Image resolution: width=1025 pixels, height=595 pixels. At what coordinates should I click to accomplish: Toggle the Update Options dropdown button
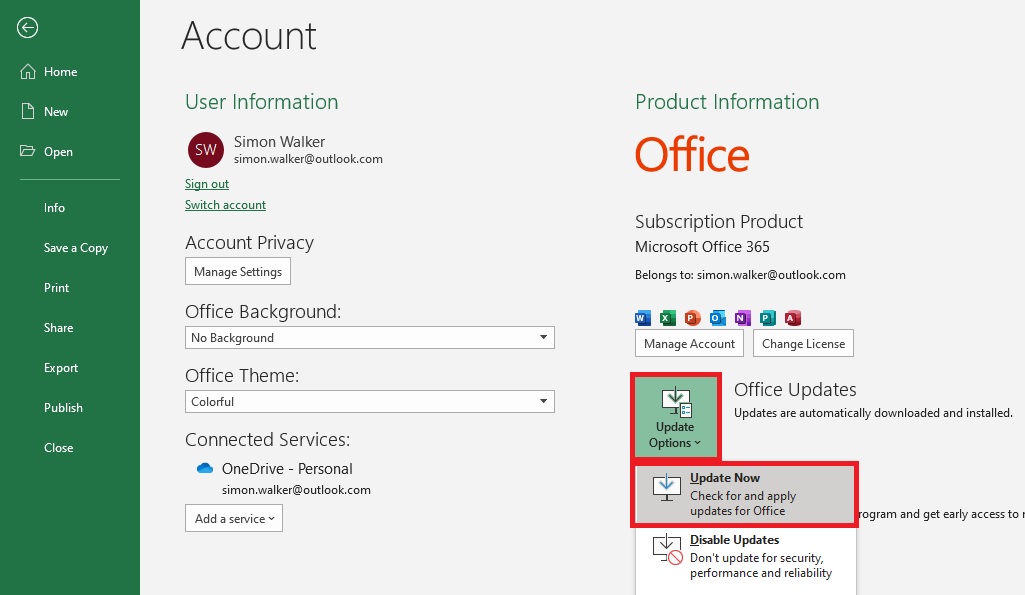point(675,416)
